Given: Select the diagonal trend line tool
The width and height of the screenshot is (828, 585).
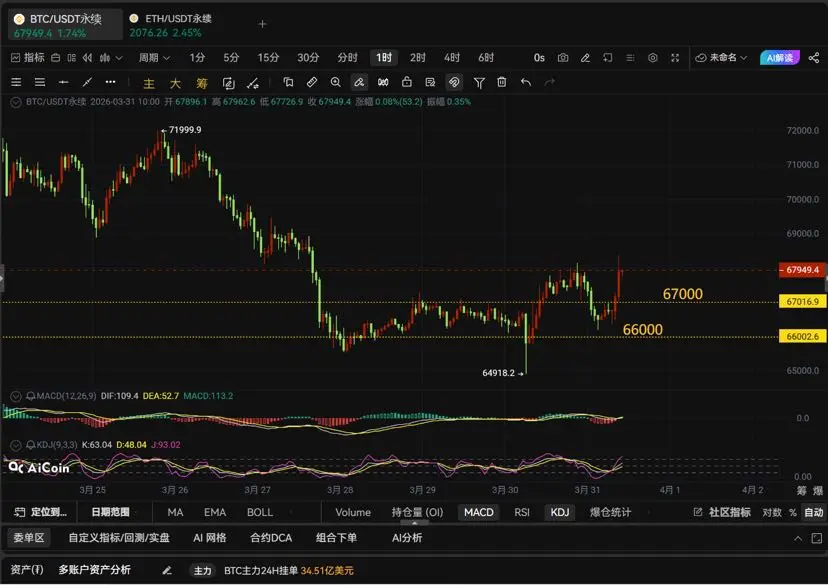Looking at the screenshot, I should (x=87, y=82).
